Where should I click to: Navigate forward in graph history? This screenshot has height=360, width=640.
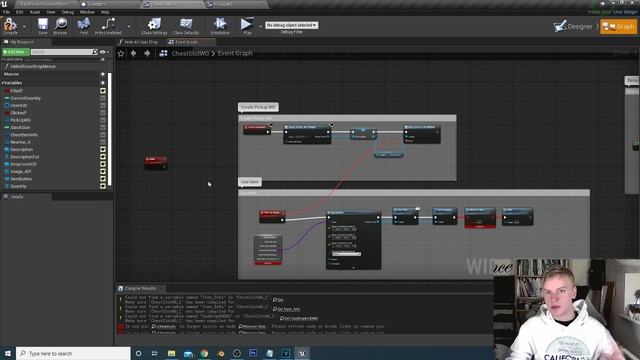(x=147, y=53)
